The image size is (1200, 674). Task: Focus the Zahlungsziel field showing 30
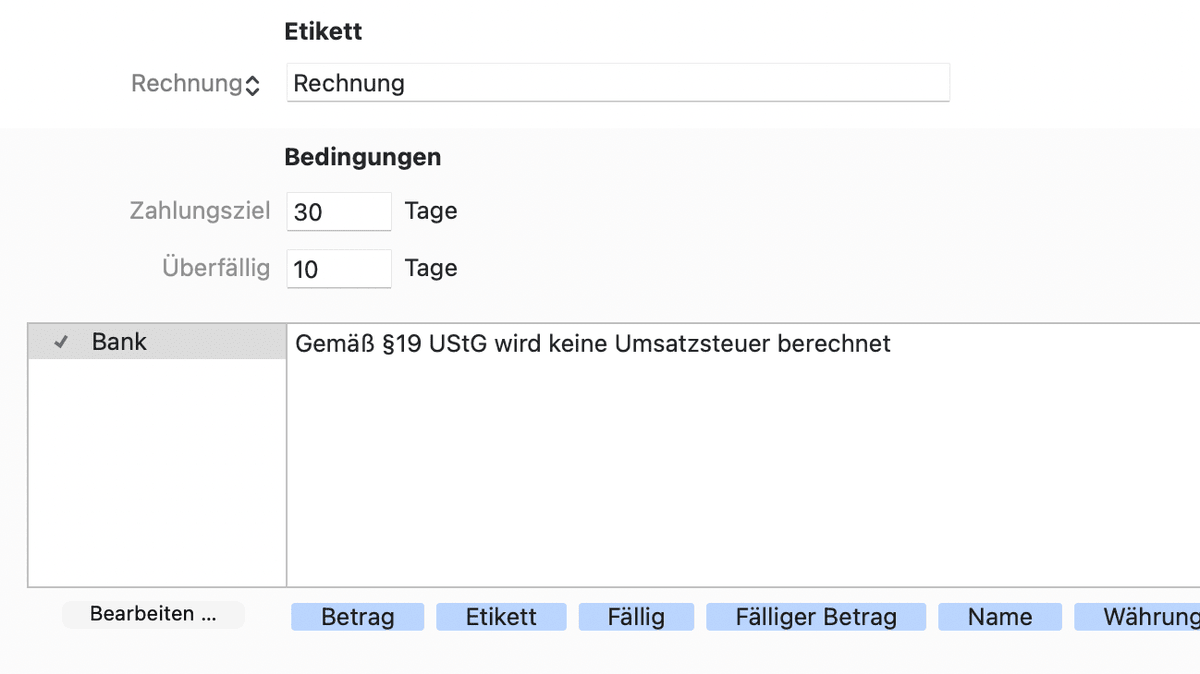click(338, 211)
